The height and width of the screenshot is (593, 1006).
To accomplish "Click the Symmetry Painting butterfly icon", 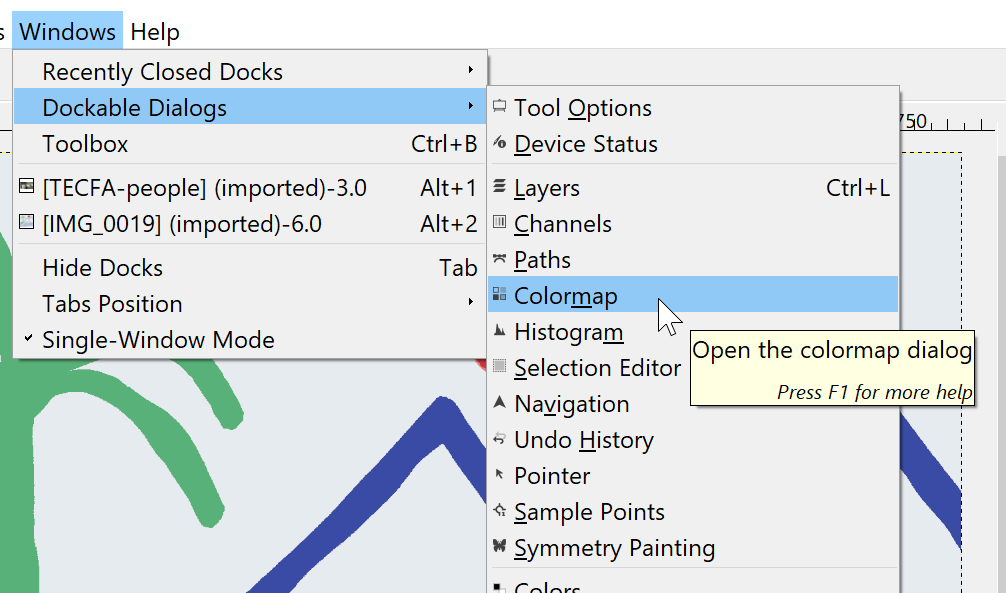I will tap(500, 548).
